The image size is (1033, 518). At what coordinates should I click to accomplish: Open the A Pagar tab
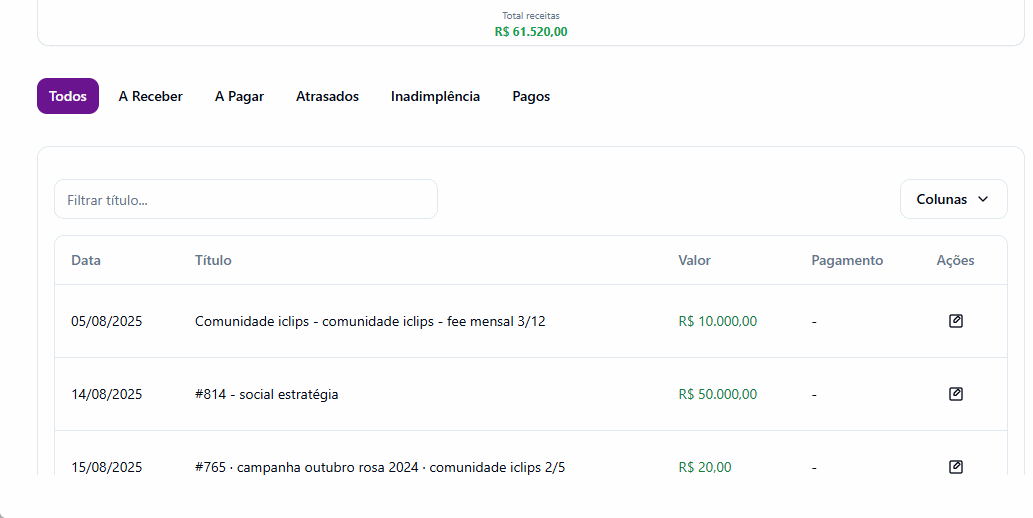coord(239,96)
